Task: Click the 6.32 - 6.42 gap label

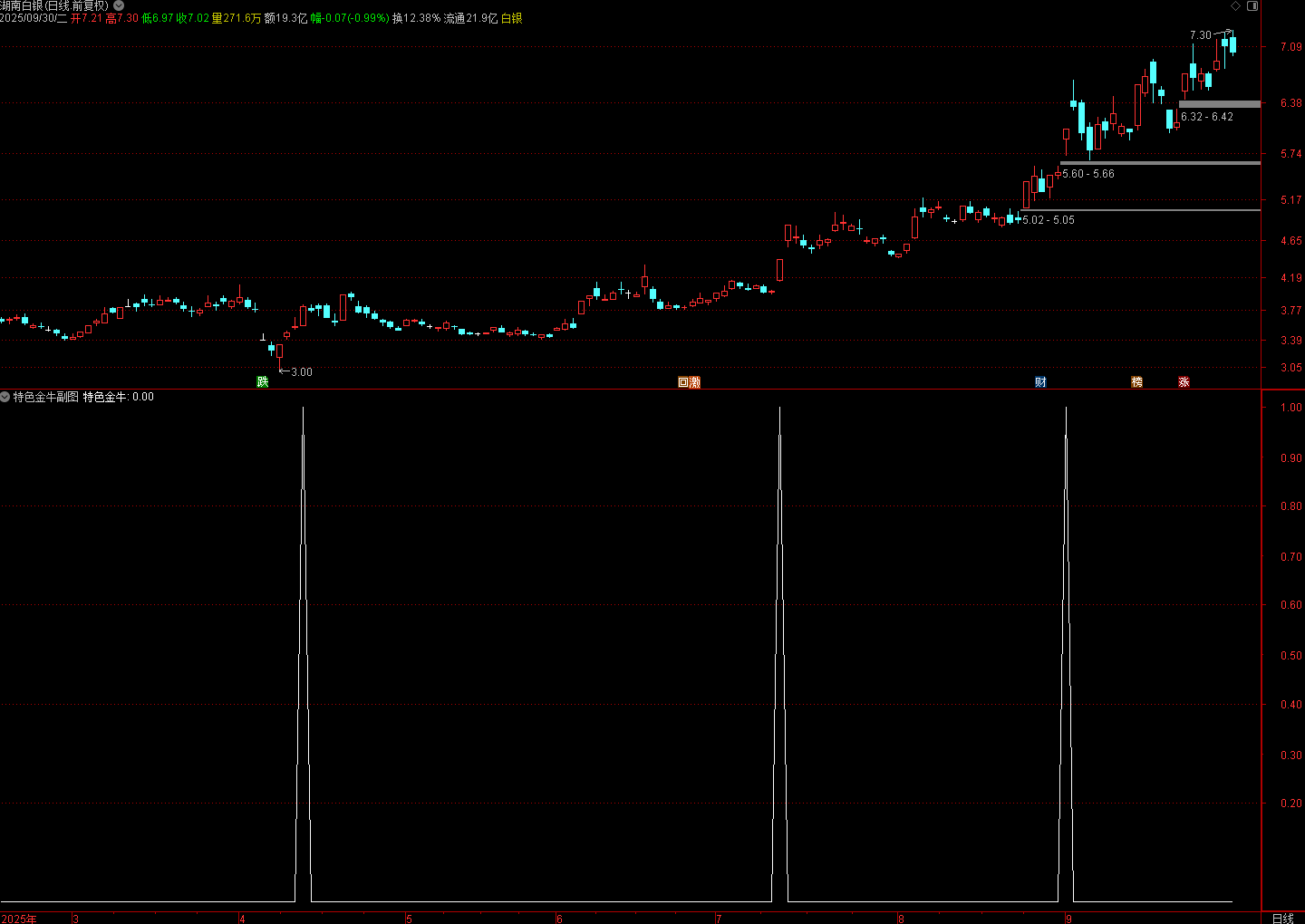Action: coord(1207,117)
